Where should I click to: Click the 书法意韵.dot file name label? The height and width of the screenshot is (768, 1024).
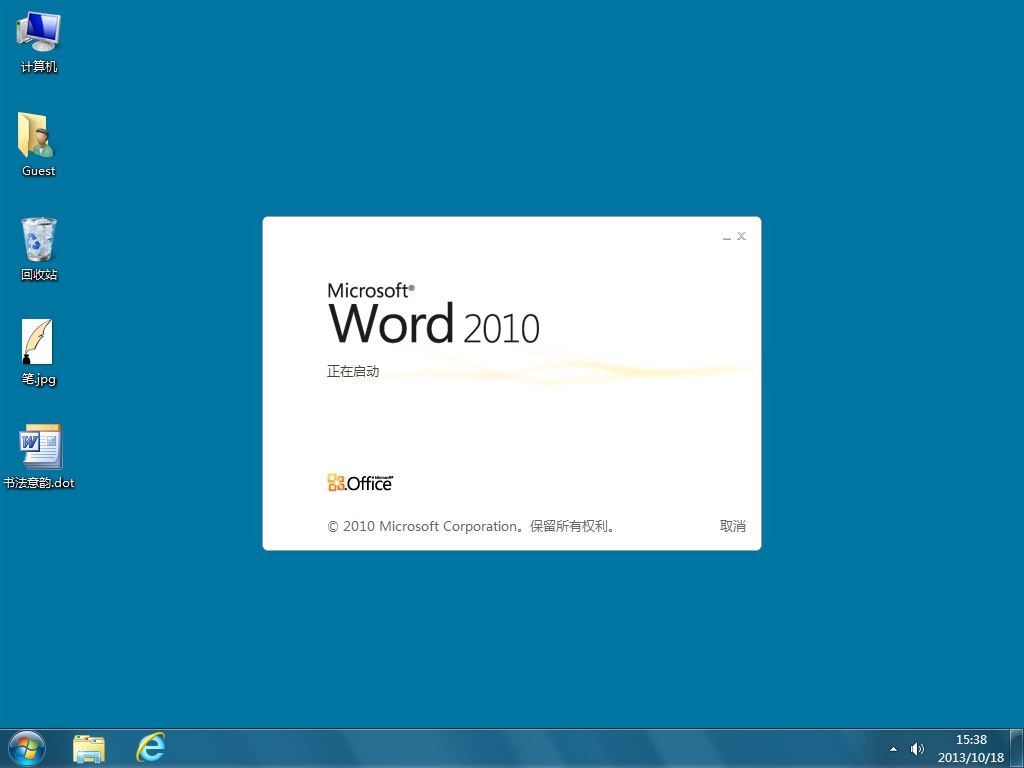click(x=39, y=483)
